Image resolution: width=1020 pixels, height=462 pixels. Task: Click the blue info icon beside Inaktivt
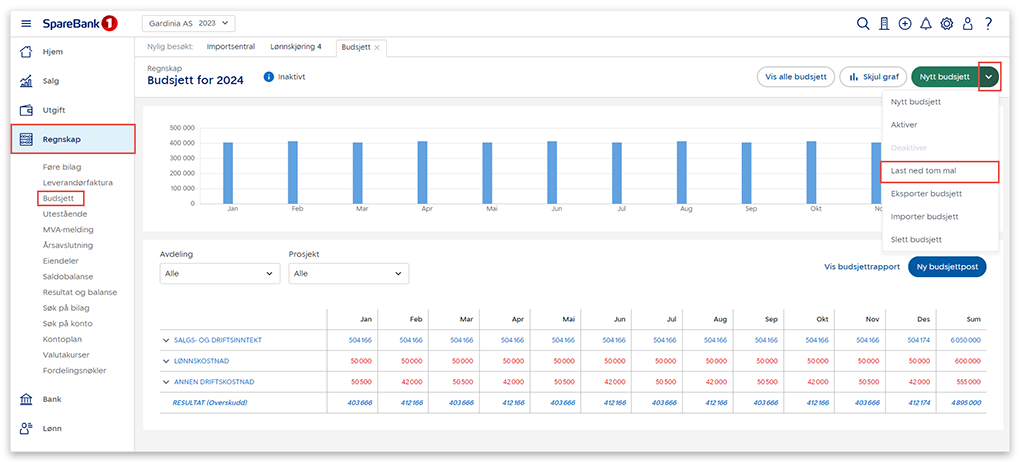(x=269, y=77)
